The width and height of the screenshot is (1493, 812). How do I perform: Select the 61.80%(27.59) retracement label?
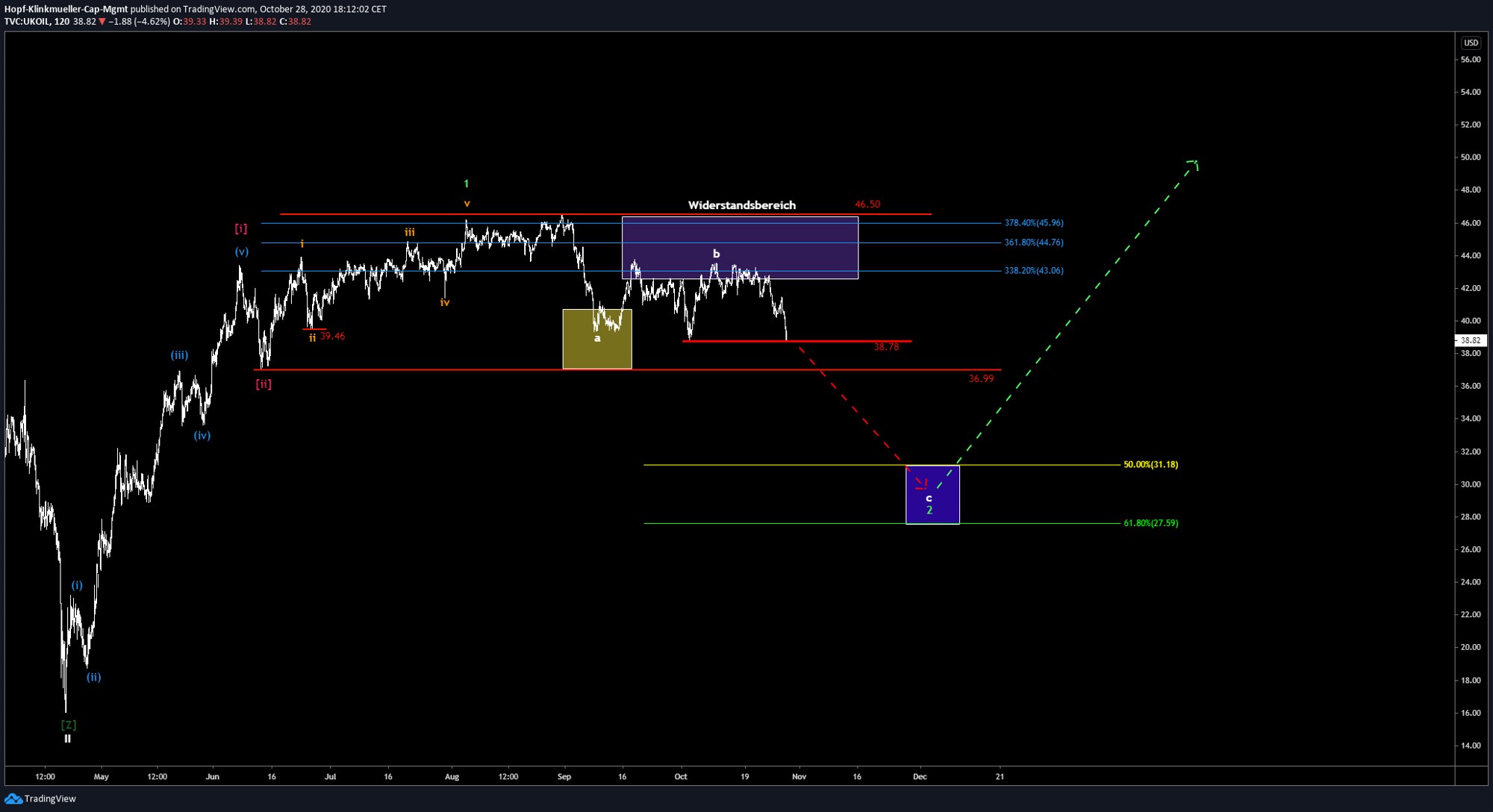pos(1150,523)
